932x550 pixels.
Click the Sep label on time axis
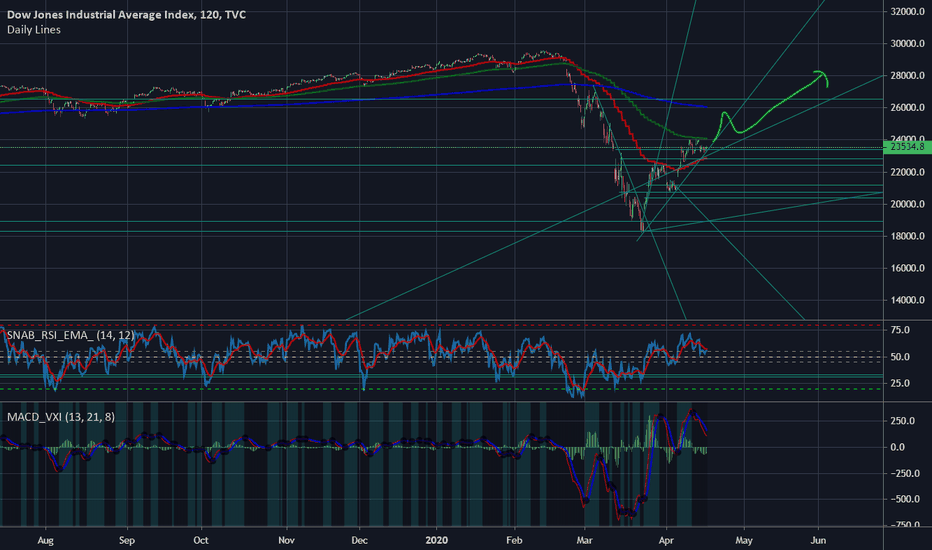click(127, 540)
